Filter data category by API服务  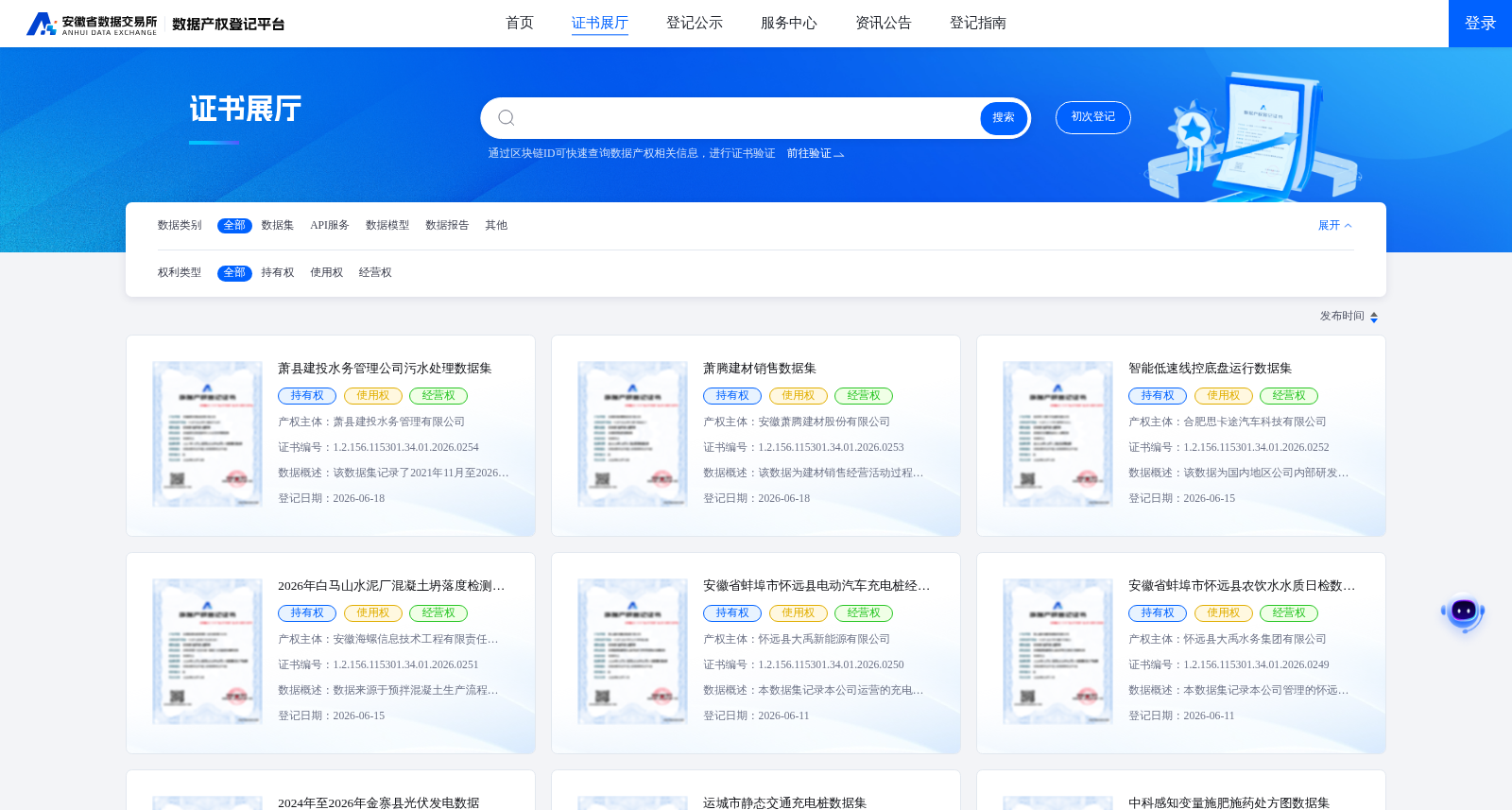point(330,225)
